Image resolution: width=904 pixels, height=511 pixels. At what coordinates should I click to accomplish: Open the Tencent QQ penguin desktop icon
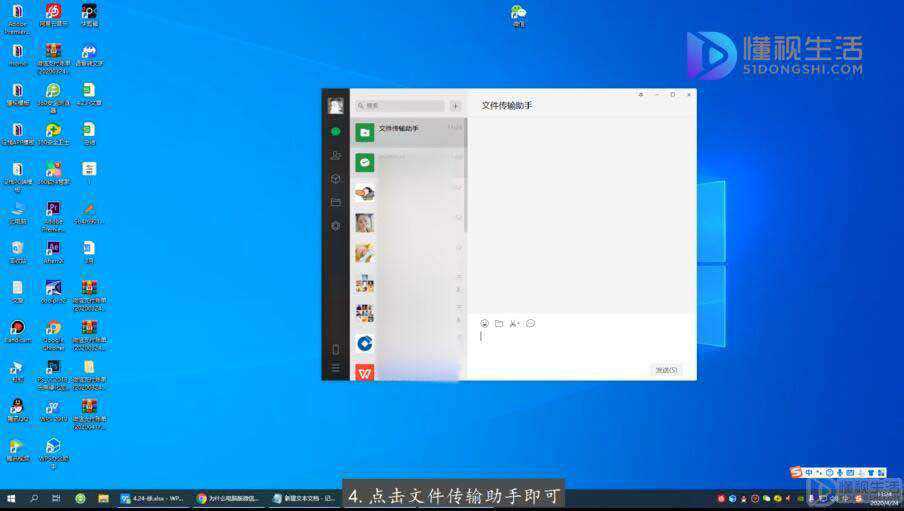point(17,410)
